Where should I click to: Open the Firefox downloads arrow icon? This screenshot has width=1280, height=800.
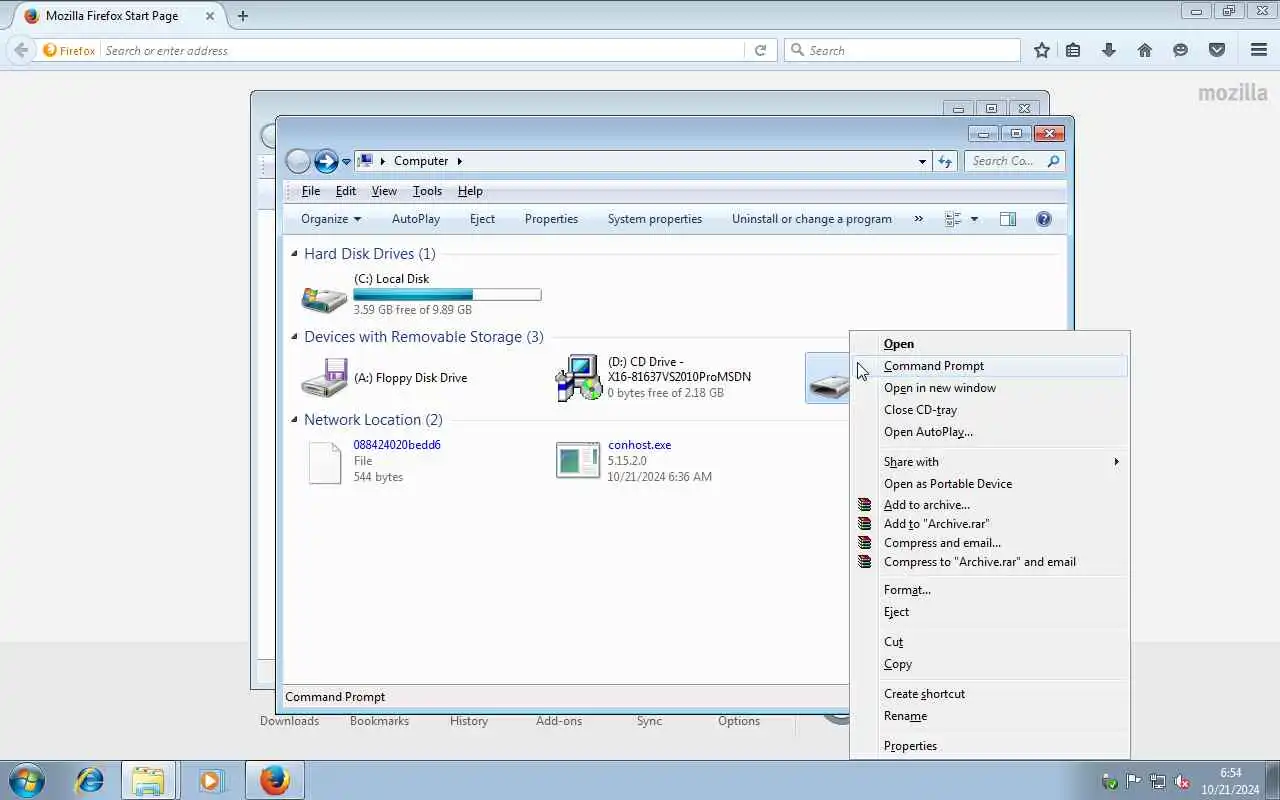click(x=1109, y=50)
